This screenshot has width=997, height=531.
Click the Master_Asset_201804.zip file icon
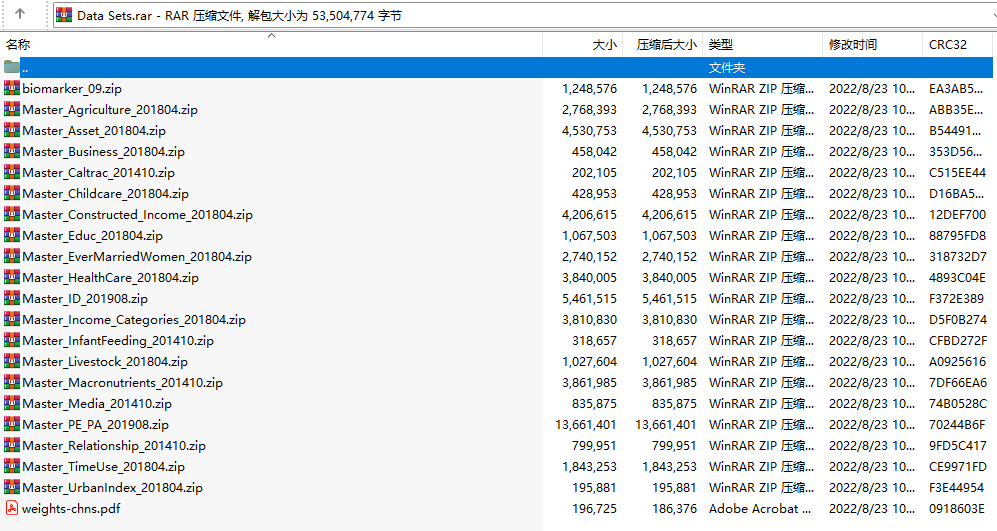pyautogui.click(x=11, y=130)
